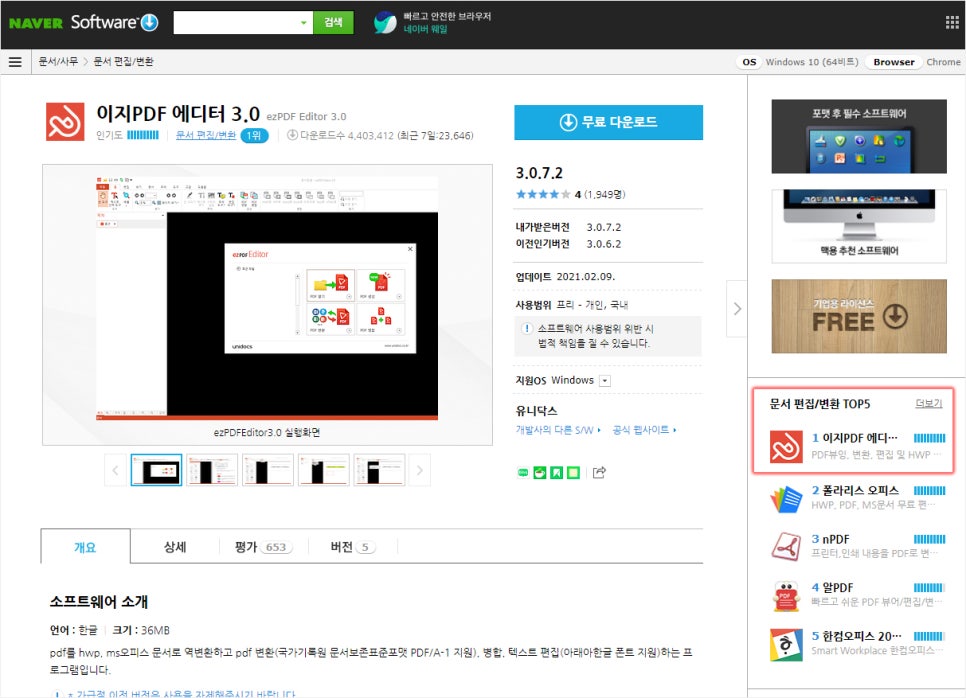This screenshot has height=698, width=966.
Task: Expand the search box dropdown arrow
Action: point(303,23)
